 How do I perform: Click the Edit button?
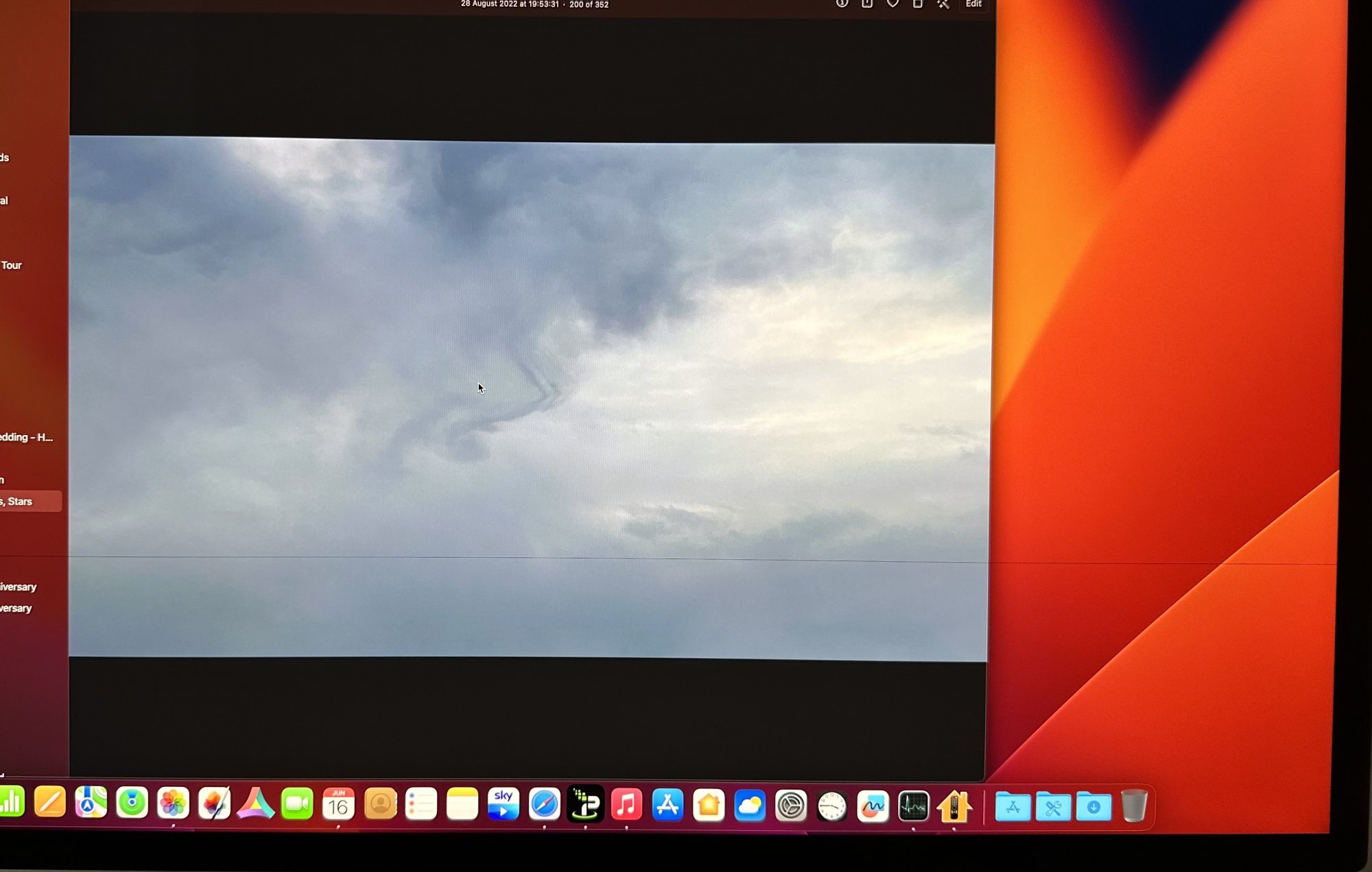[x=973, y=3]
